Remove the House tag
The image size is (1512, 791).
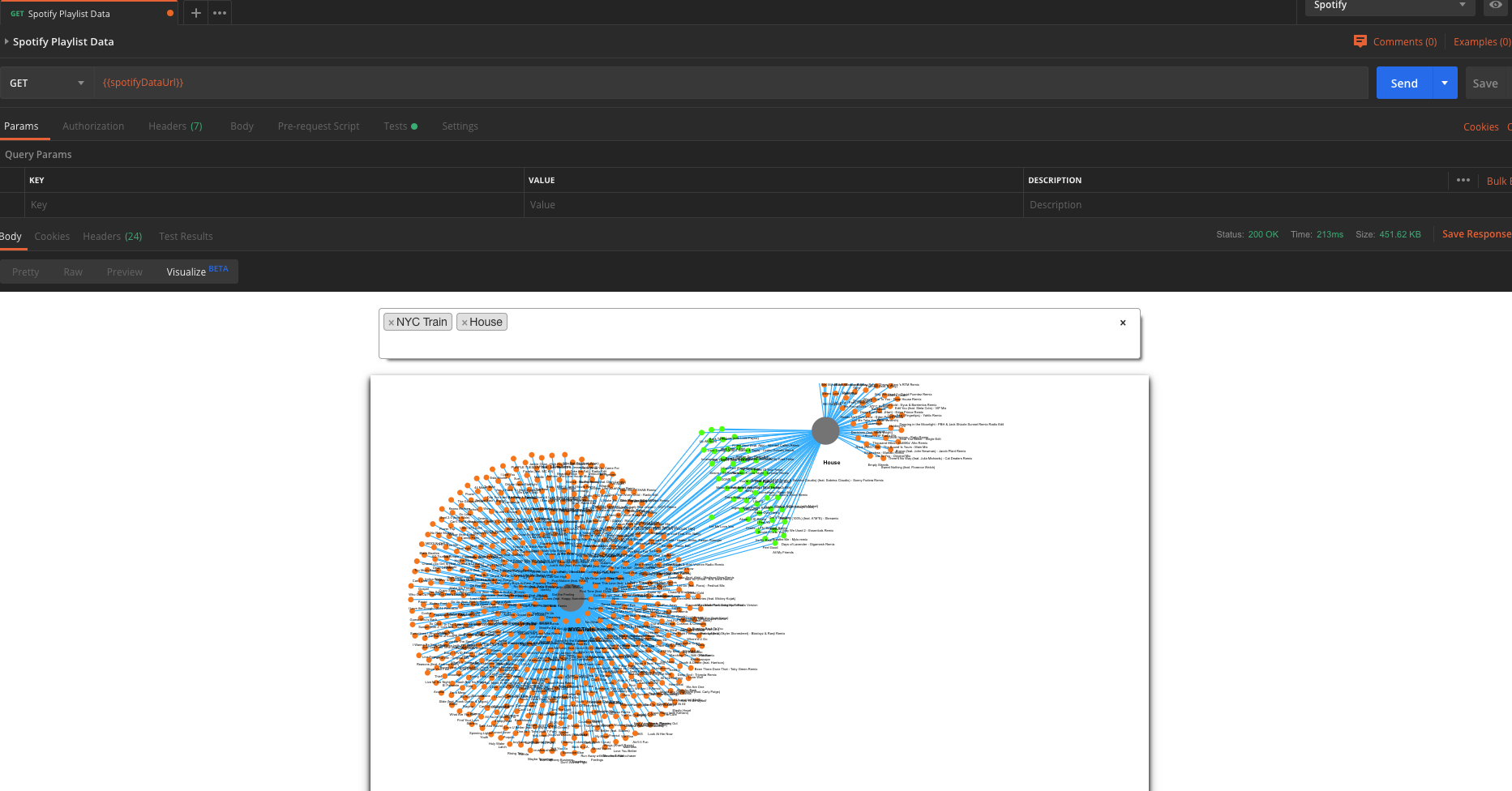tap(465, 323)
